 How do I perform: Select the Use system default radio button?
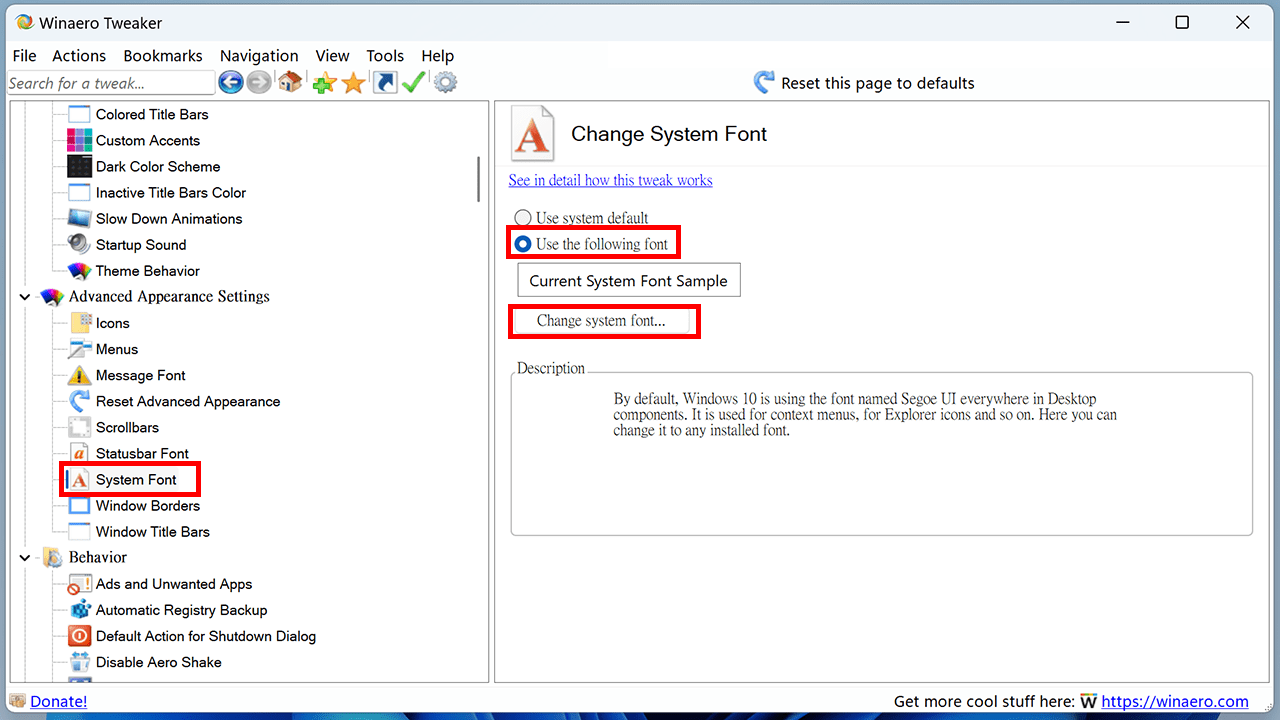[x=522, y=218]
